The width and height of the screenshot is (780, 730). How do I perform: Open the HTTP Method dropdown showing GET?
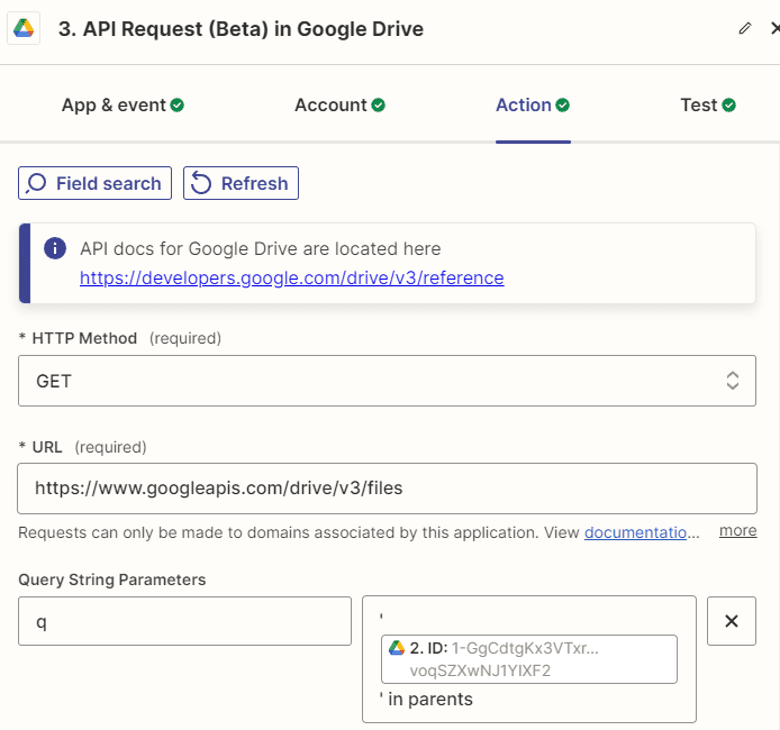[x=387, y=381]
